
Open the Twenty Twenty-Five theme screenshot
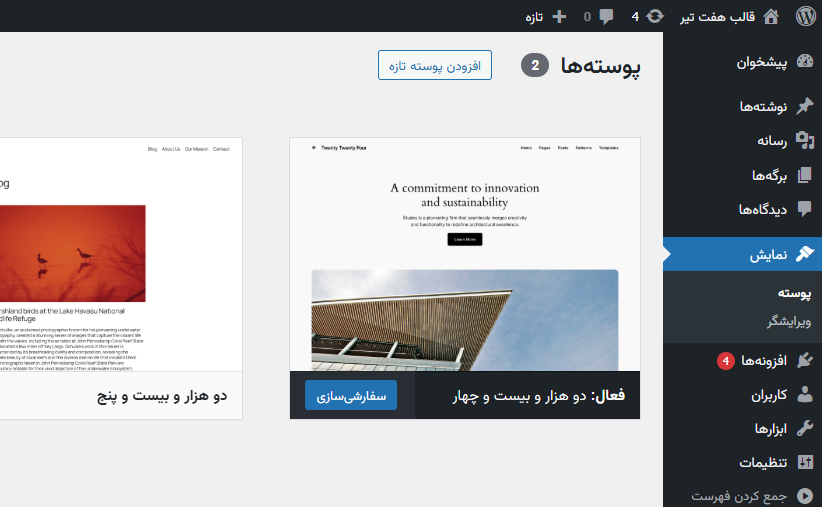(x=121, y=254)
